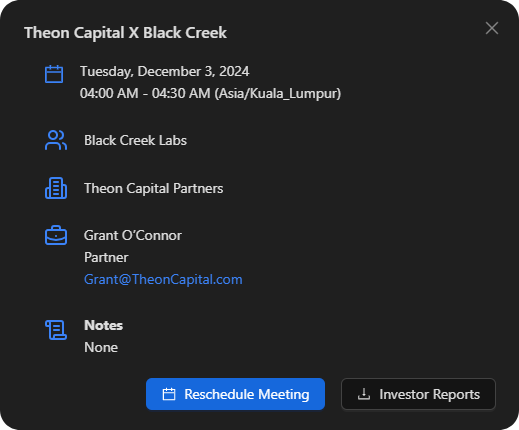Click the briefcase icon beside Grant O'Connor
The width and height of the screenshot is (519, 430).
(56, 235)
